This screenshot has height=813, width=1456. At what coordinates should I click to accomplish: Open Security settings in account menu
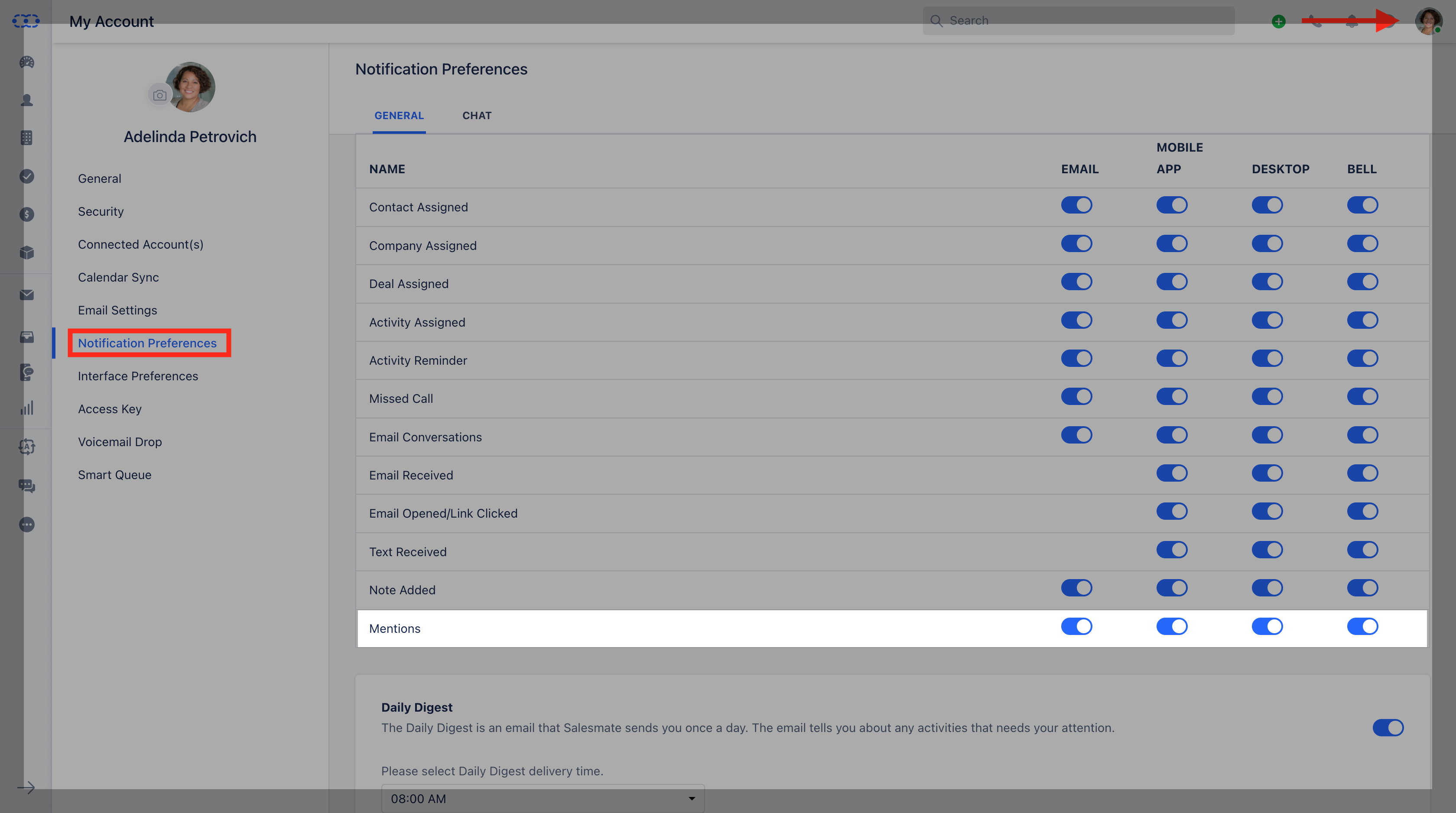click(x=101, y=211)
